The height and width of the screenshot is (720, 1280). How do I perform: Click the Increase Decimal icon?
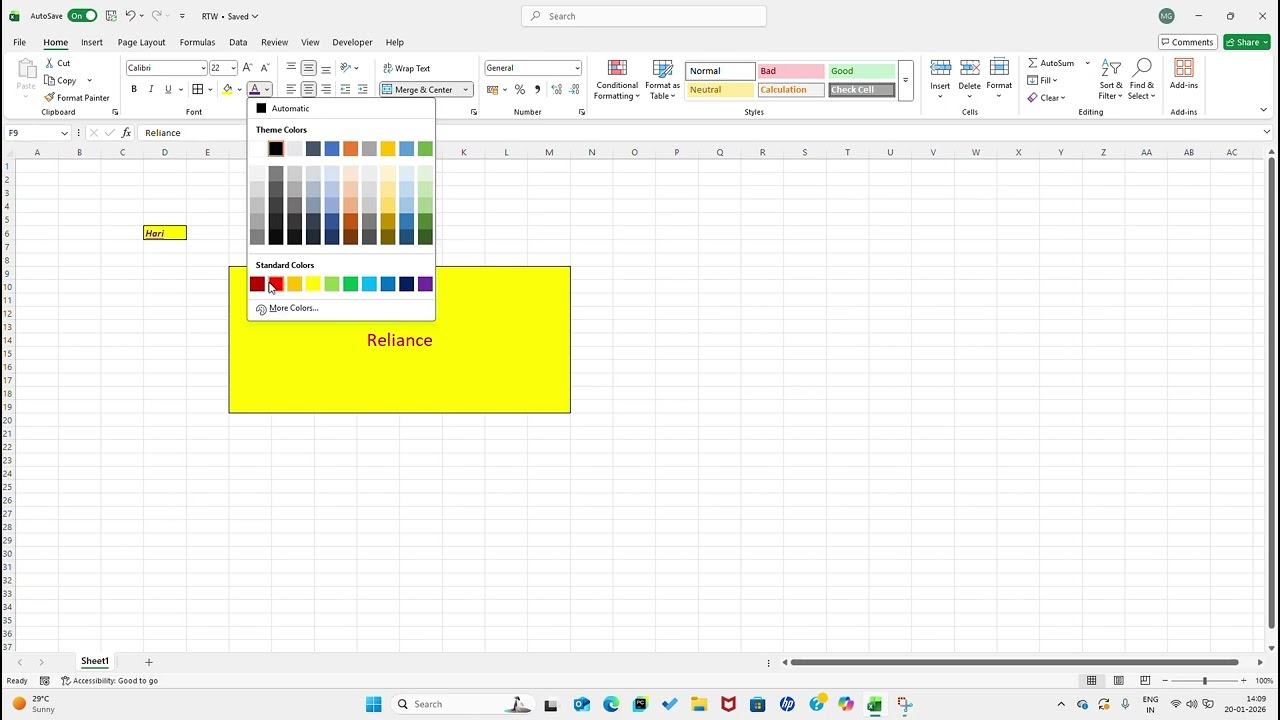tap(556, 89)
